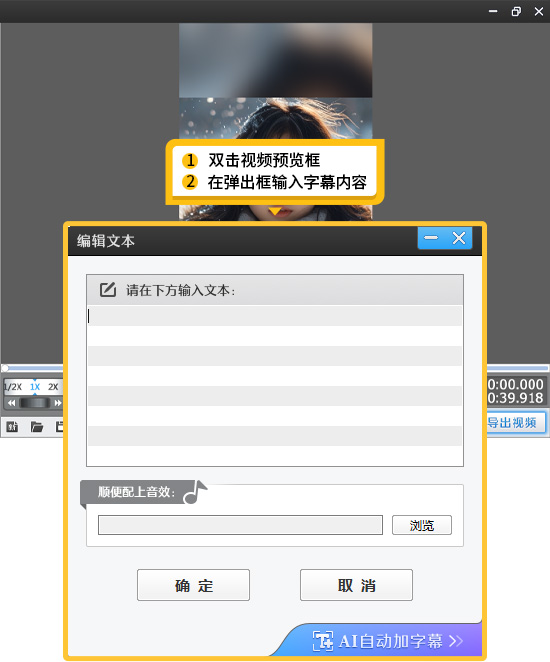Select 2X playback speed

(53, 387)
